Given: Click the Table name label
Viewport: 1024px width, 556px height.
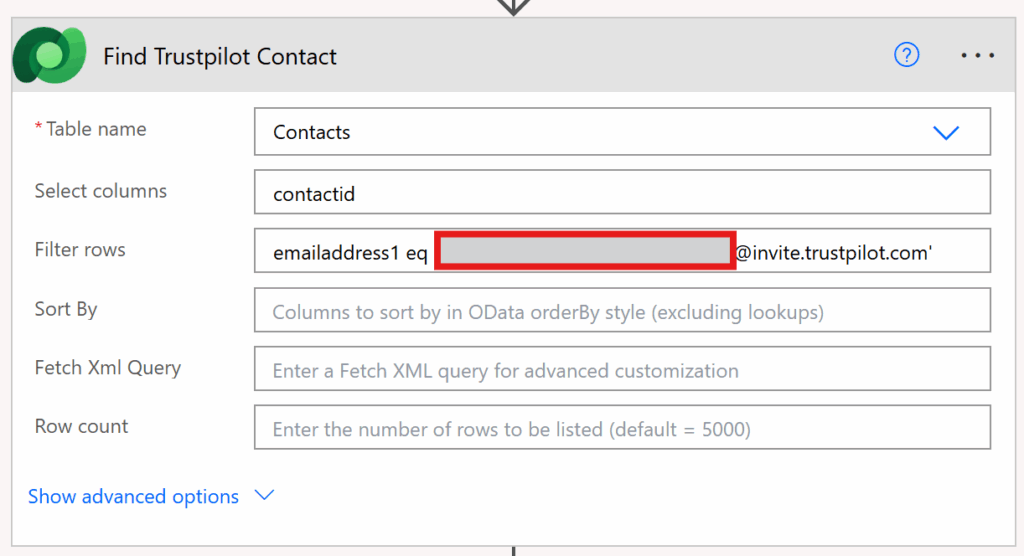Looking at the screenshot, I should pos(96,129).
